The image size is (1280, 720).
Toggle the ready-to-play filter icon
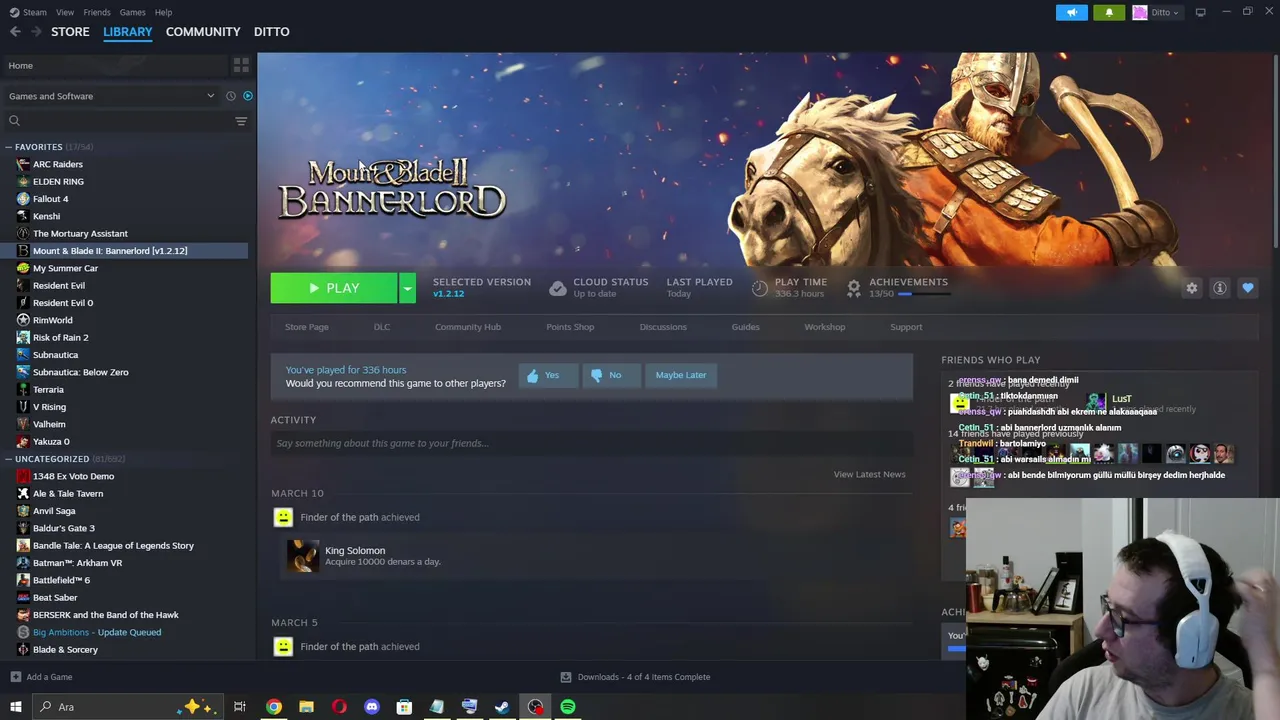248,96
